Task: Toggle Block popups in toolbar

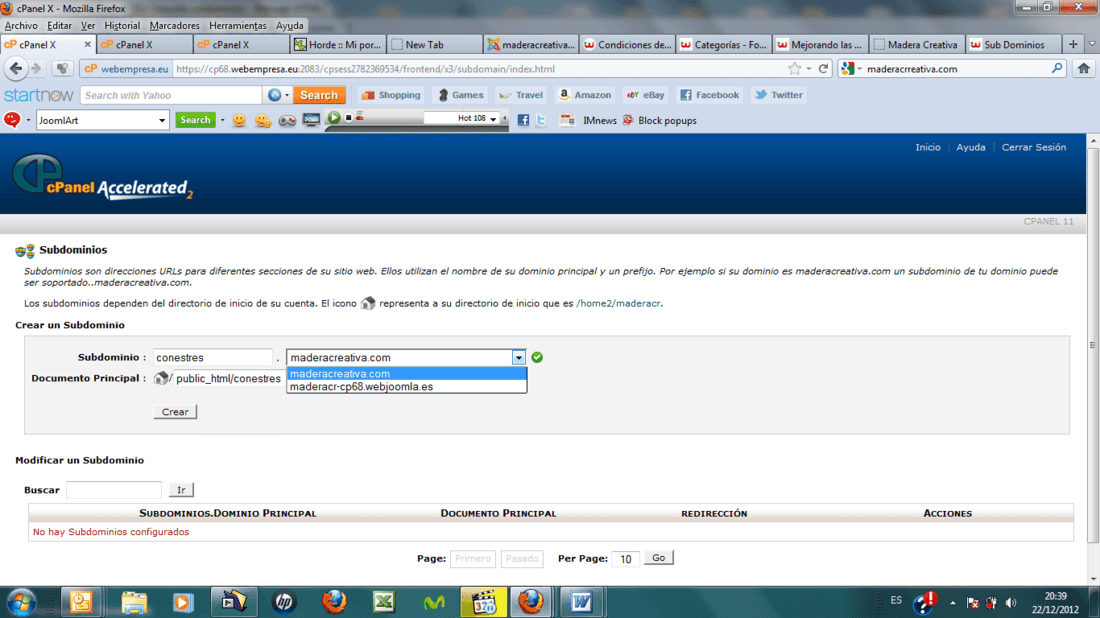Action: click(x=659, y=121)
